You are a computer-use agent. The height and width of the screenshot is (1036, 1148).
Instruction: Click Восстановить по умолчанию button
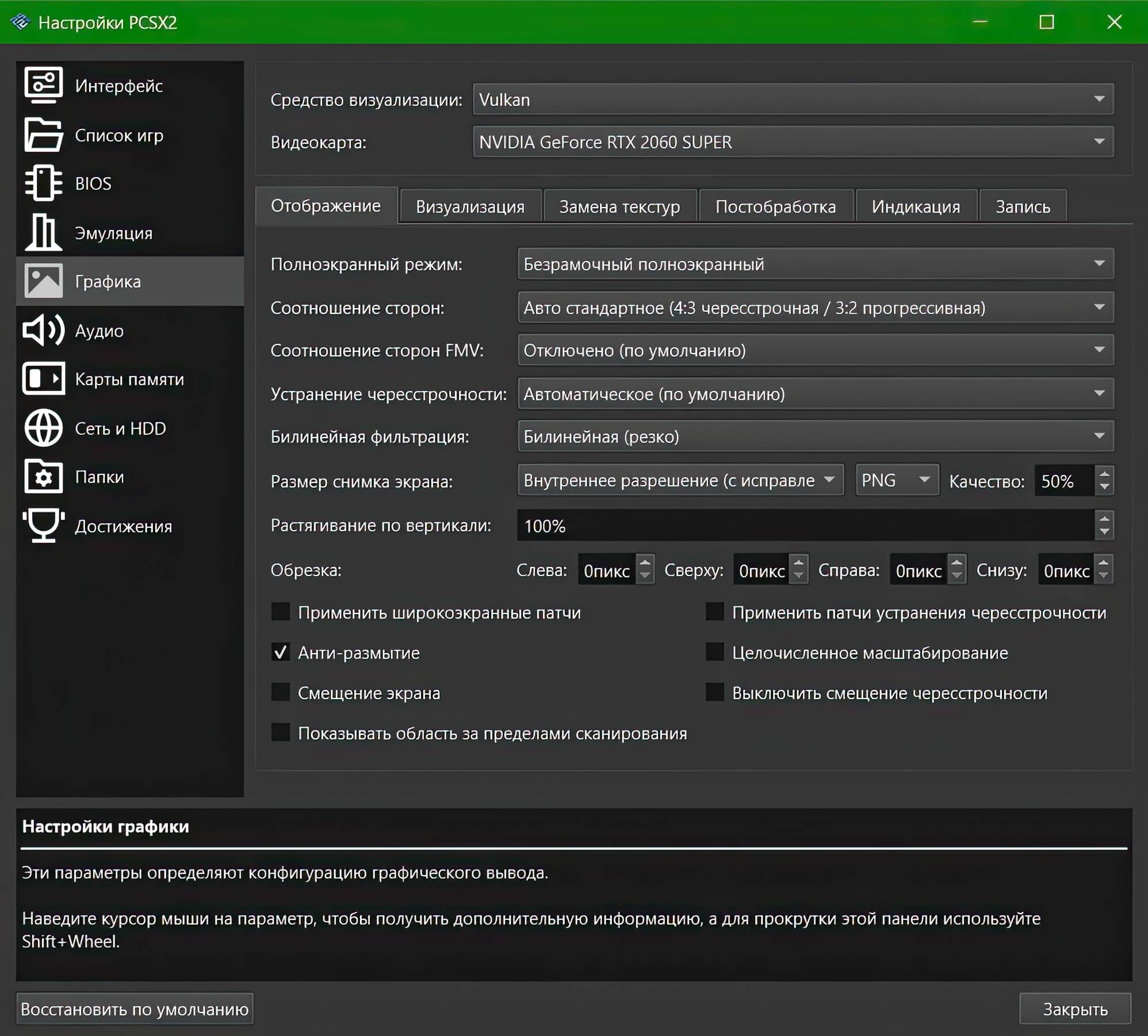click(x=135, y=1008)
